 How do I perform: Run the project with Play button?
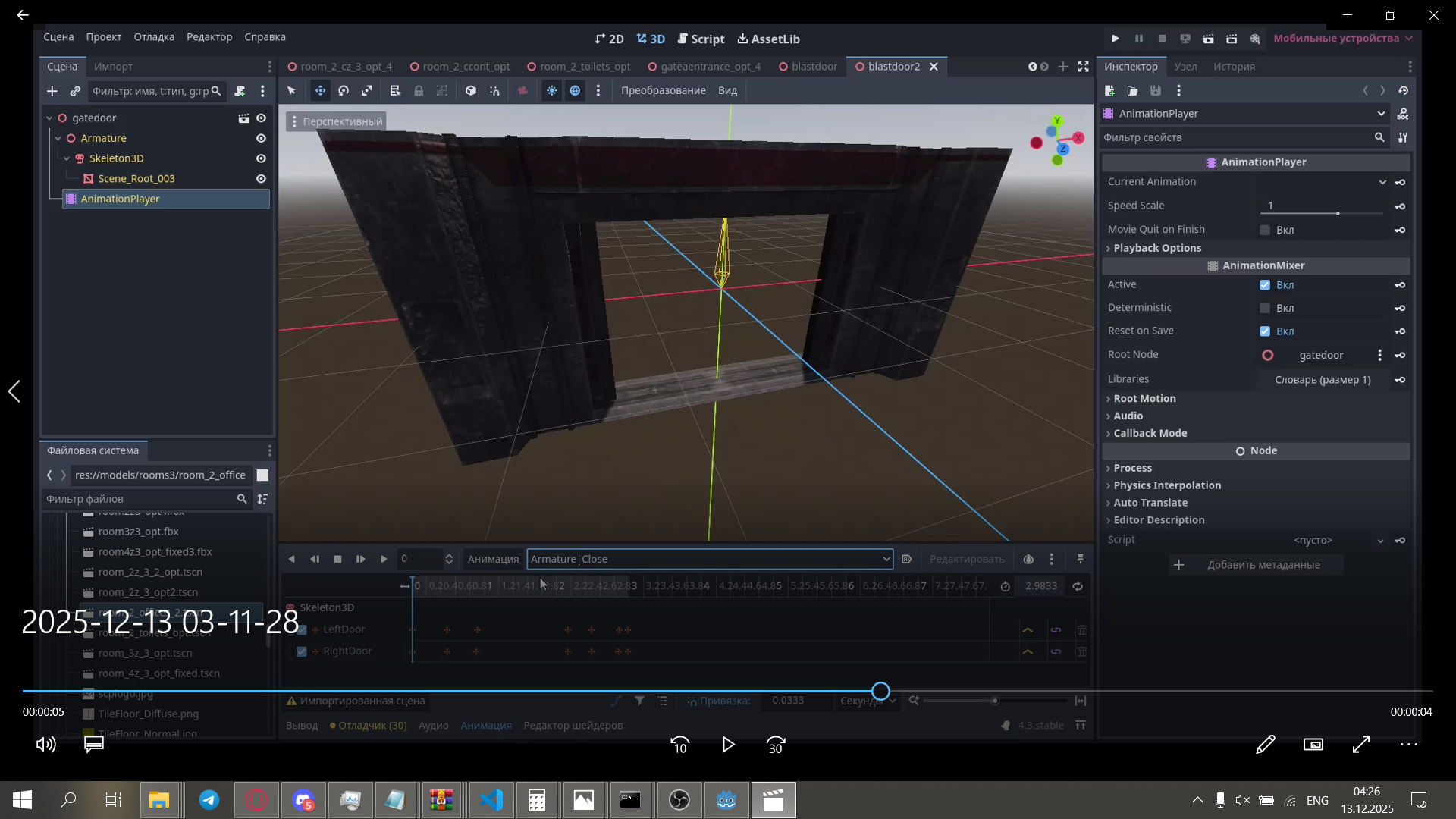pos(1116,39)
